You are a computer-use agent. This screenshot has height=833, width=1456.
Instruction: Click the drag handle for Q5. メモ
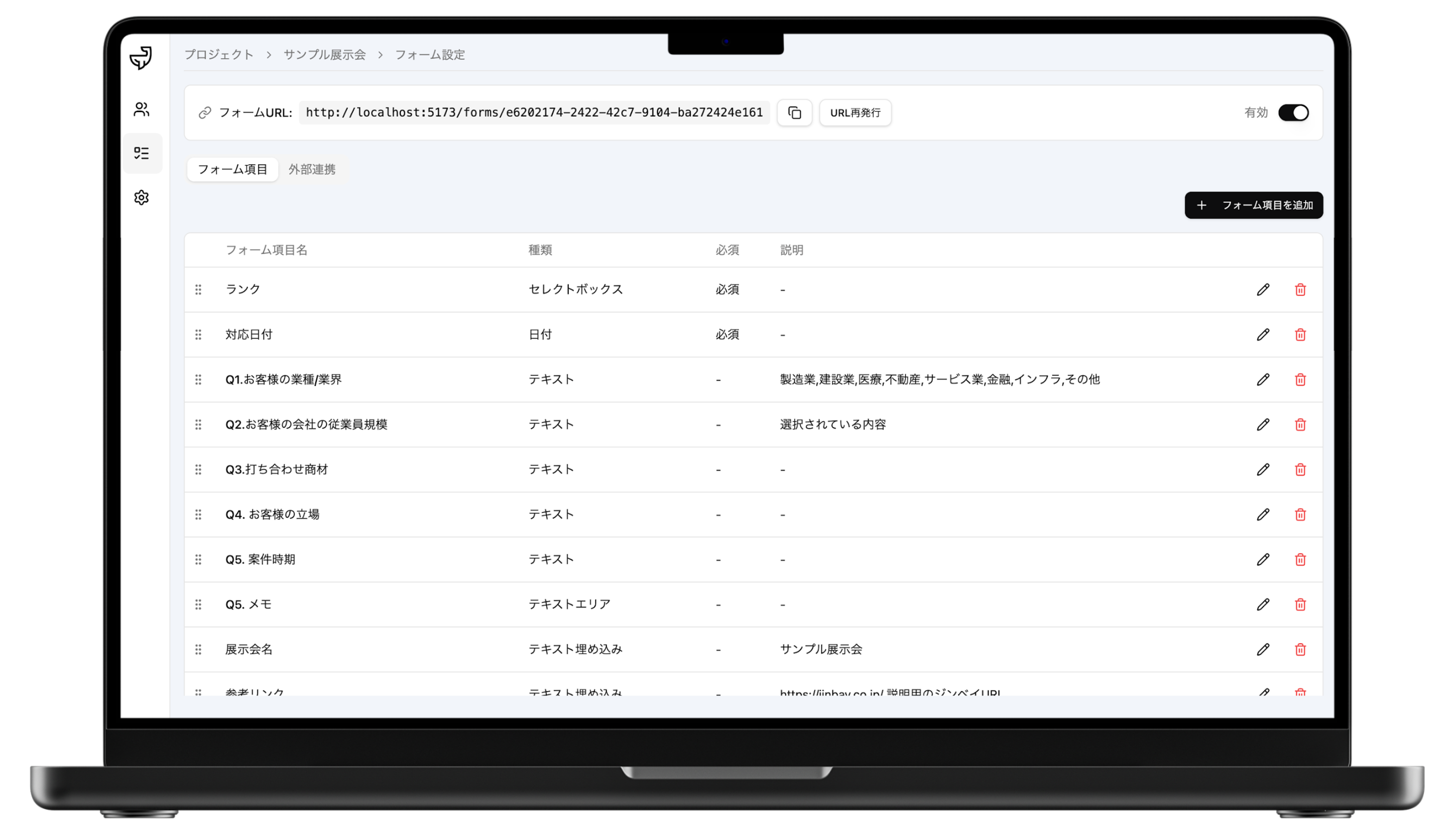click(198, 604)
